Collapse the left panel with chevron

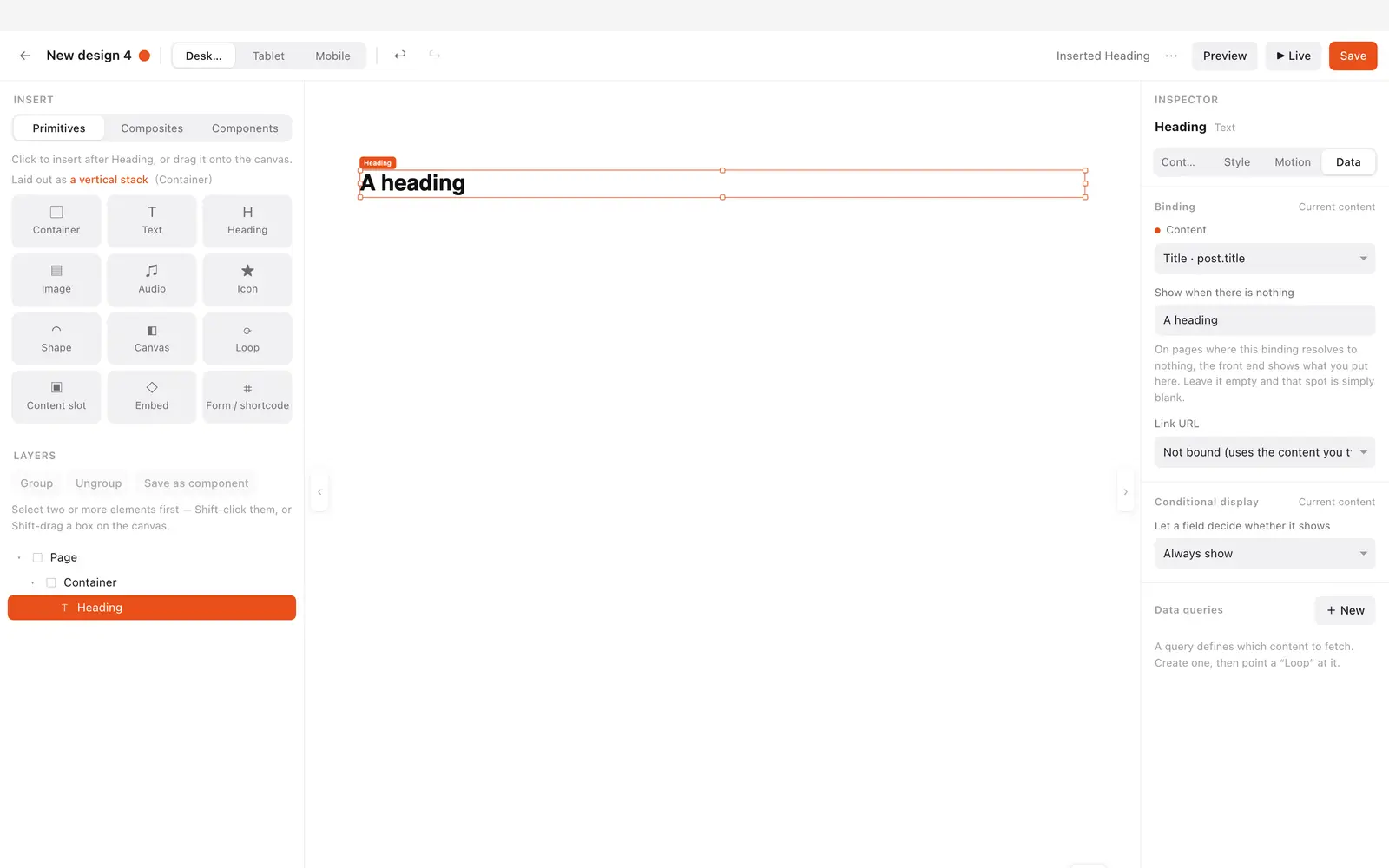(x=319, y=492)
